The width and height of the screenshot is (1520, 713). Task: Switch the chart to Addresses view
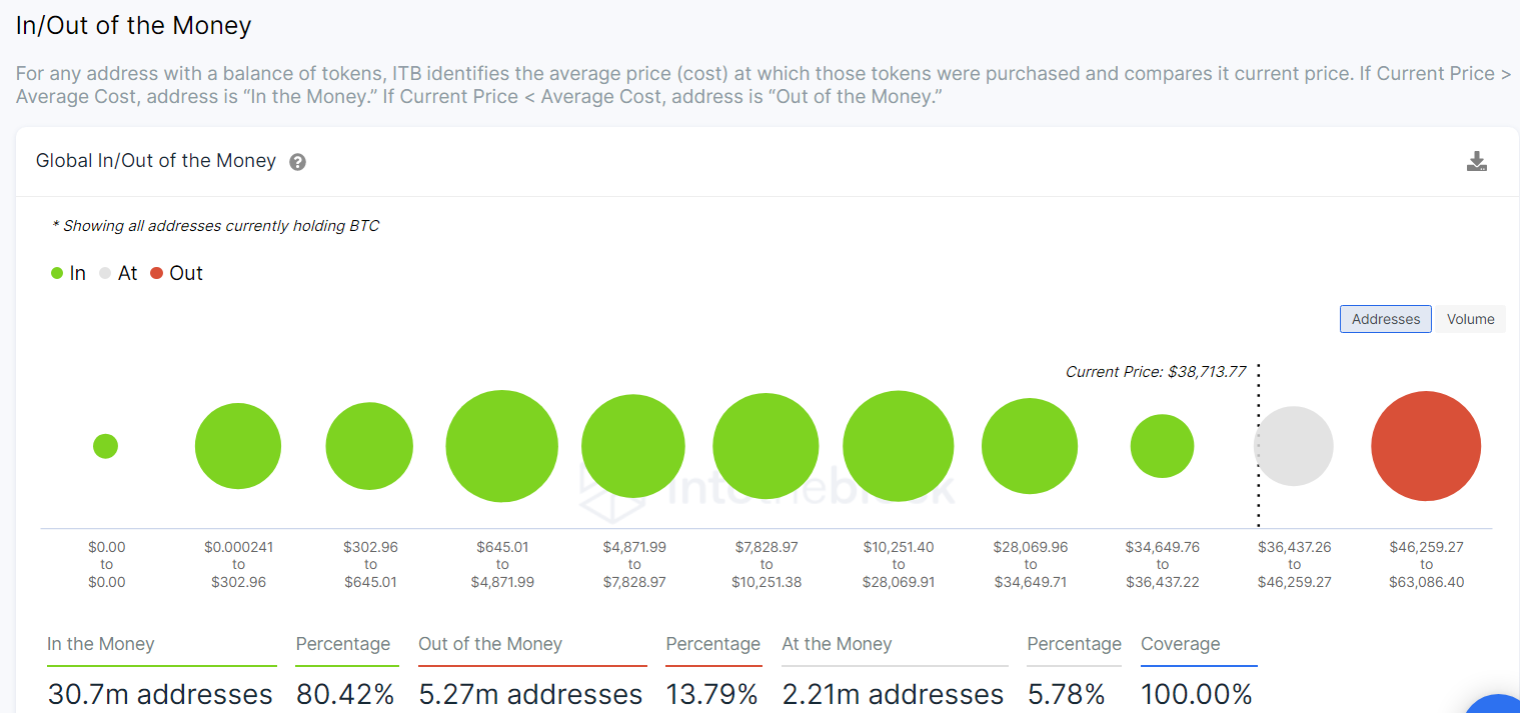pos(1386,319)
